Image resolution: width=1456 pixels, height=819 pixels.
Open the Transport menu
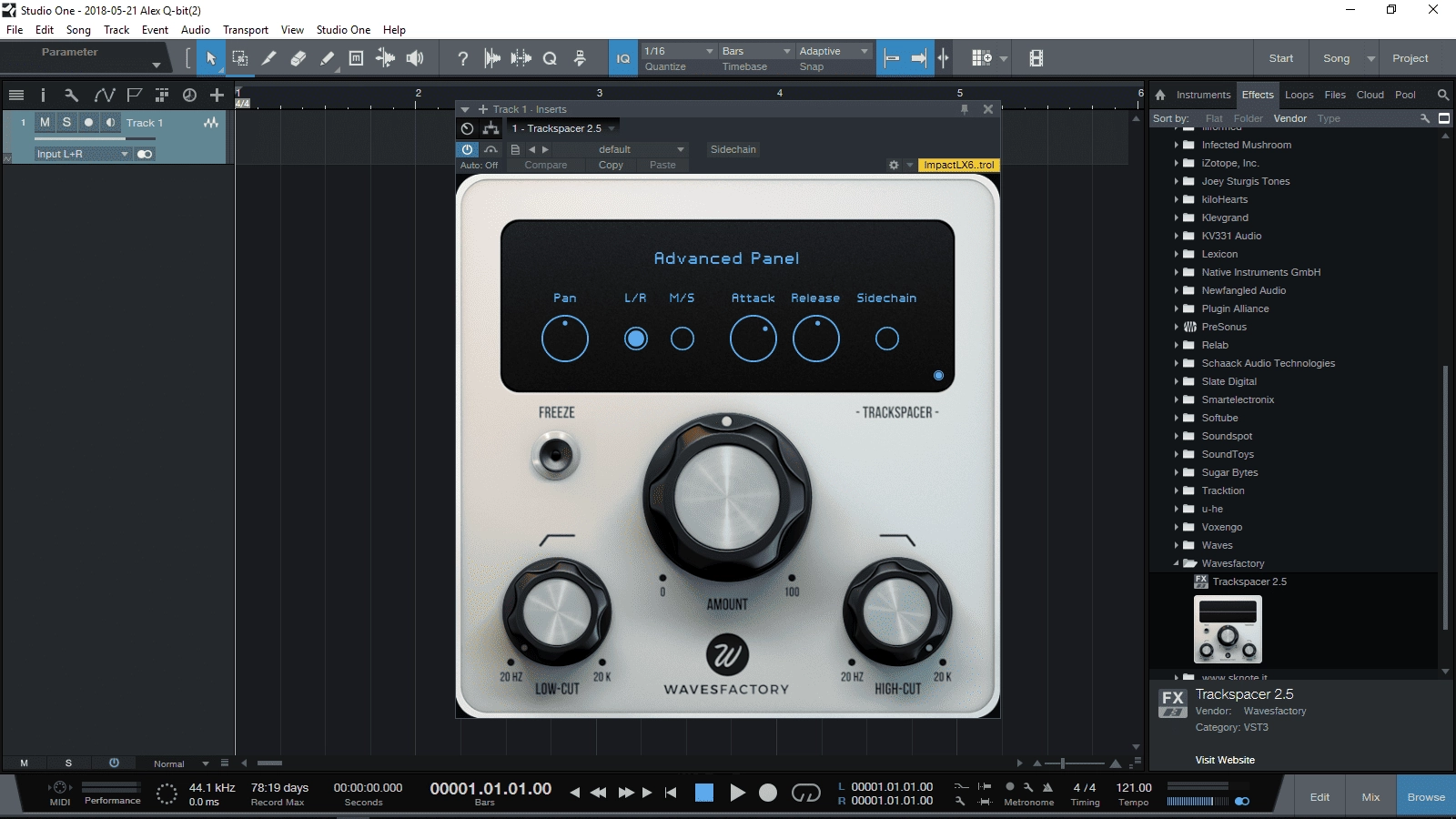[246, 30]
